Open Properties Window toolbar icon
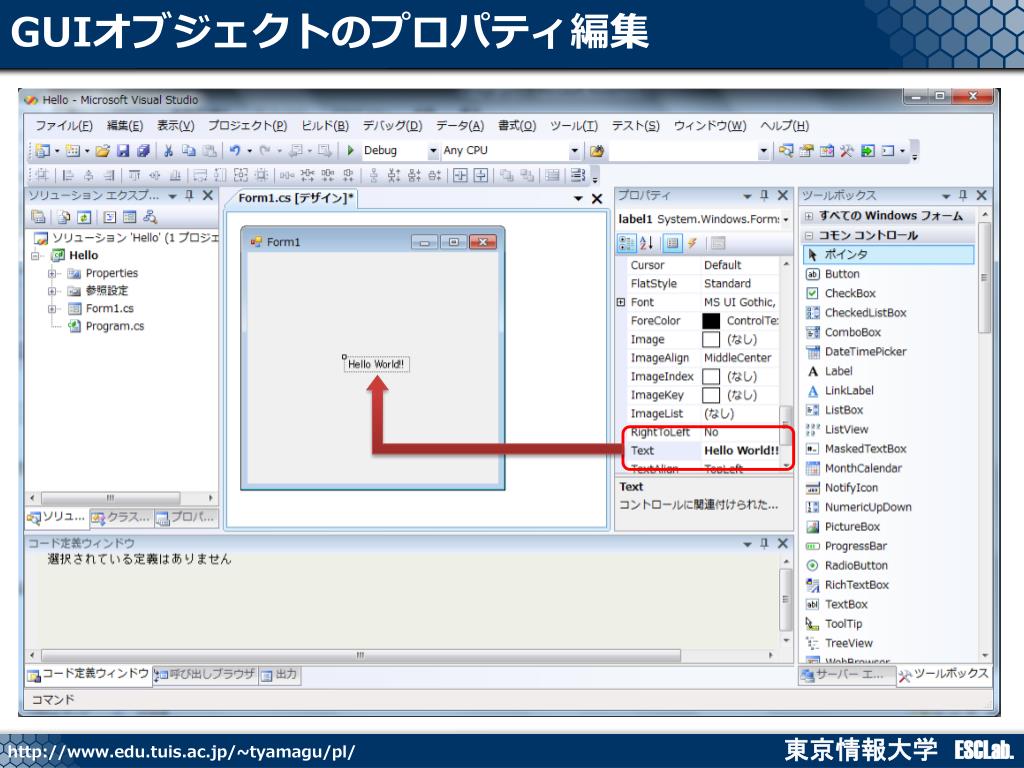 tap(807, 151)
